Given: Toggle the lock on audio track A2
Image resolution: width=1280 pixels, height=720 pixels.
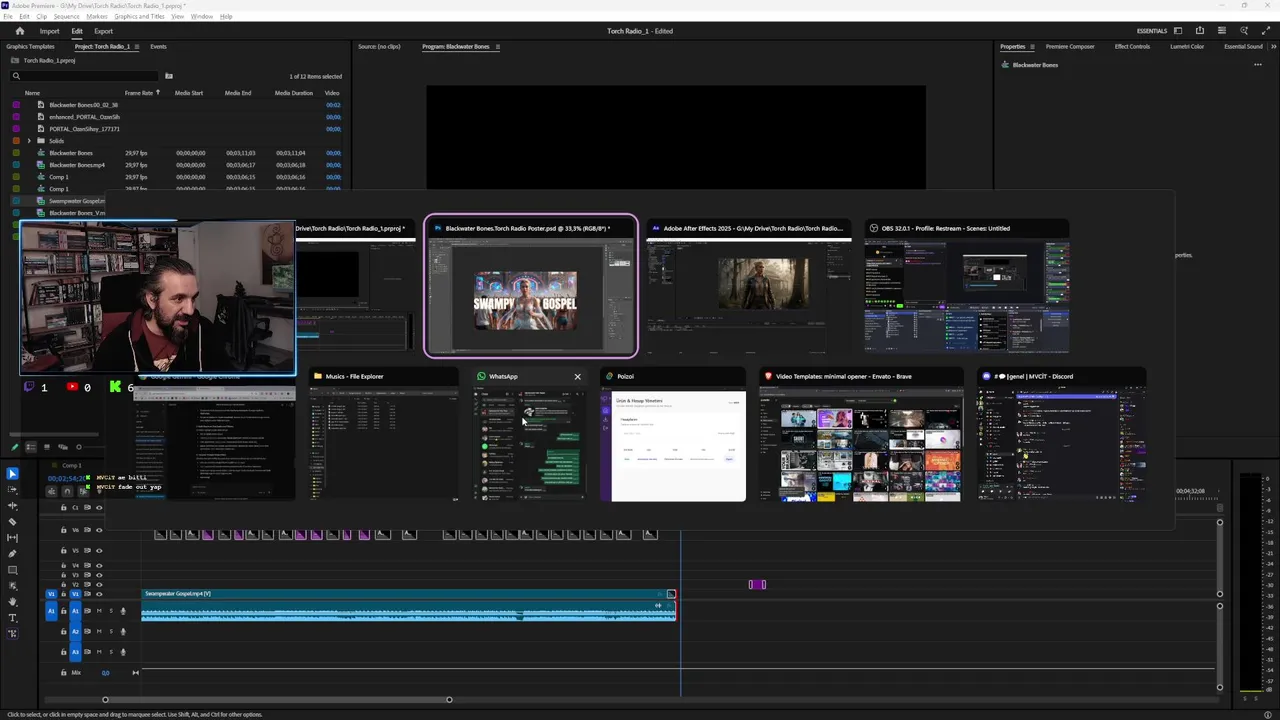Looking at the screenshot, I should click(x=63, y=632).
